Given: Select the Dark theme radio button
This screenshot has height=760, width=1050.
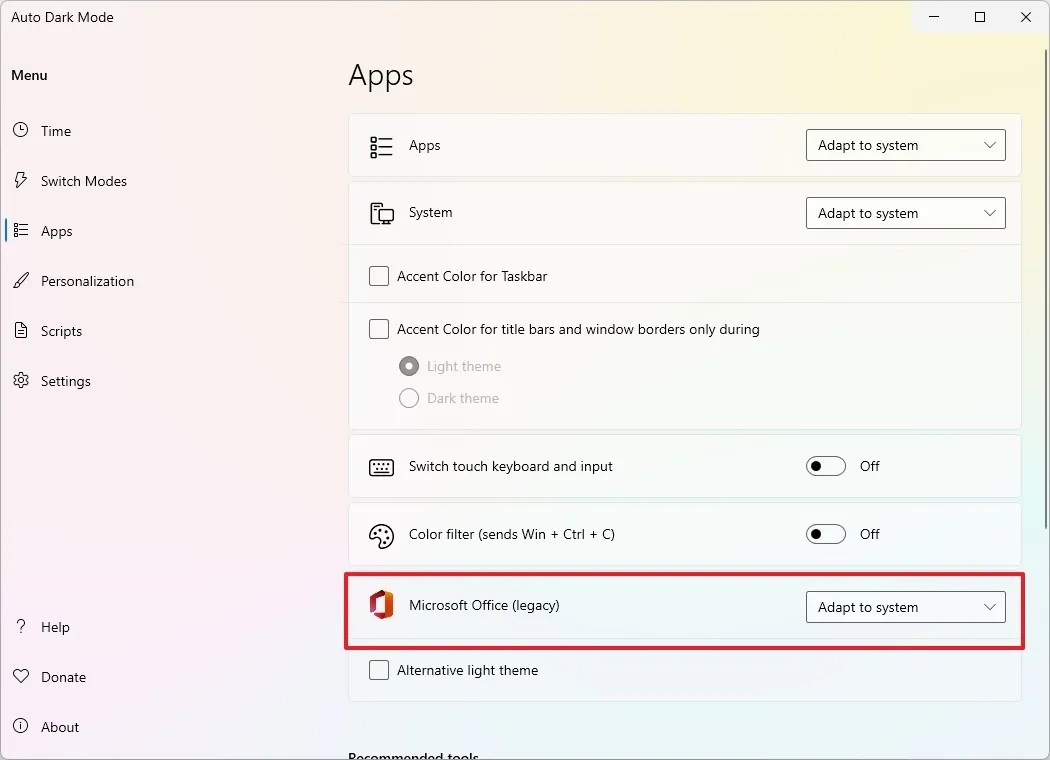Looking at the screenshot, I should click(409, 398).
